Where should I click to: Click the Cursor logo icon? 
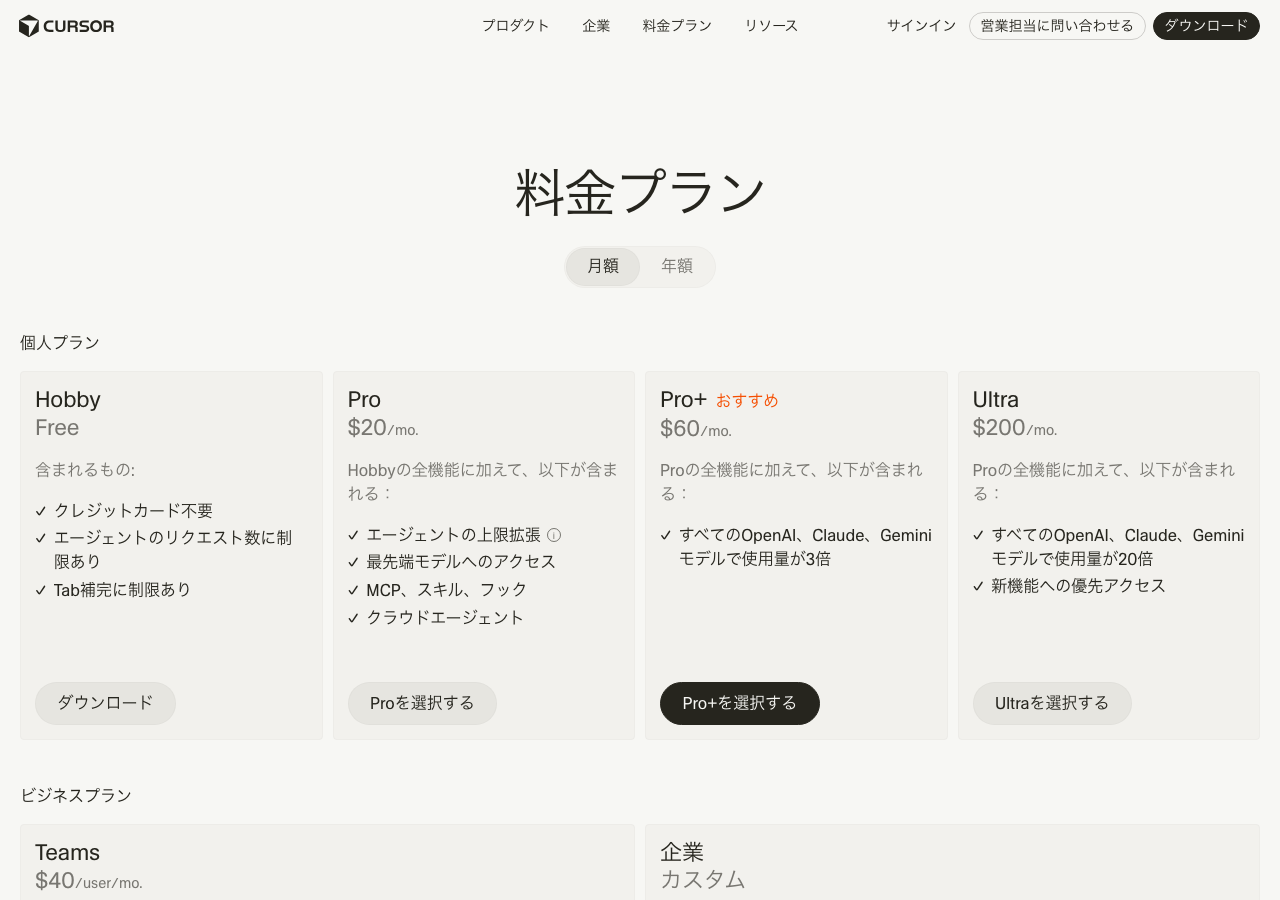click(27, 26)
